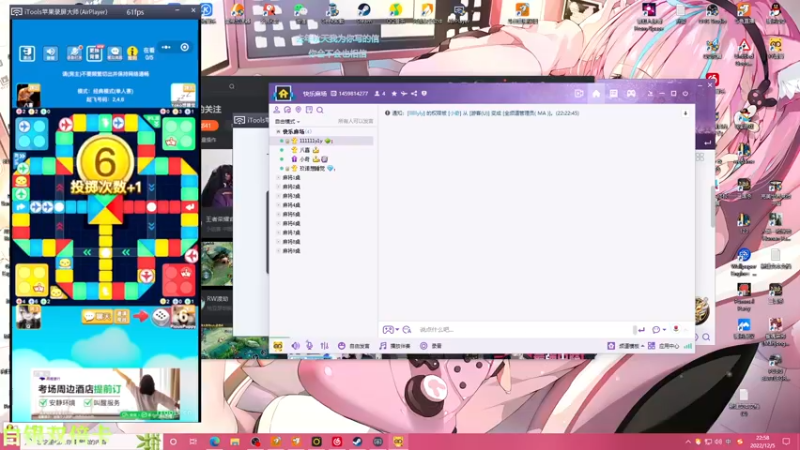Show hidden system tray icons chevron
The width and height of the screenshot is (800, 450).
(x=688, y=441)
